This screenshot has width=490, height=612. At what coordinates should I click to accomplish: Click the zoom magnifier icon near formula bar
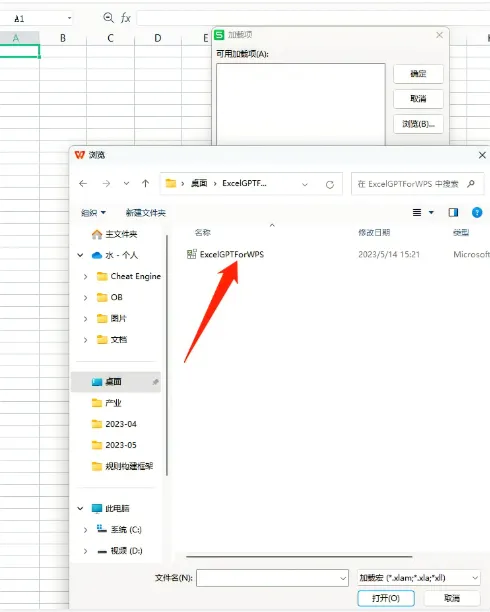pos(108,18)
